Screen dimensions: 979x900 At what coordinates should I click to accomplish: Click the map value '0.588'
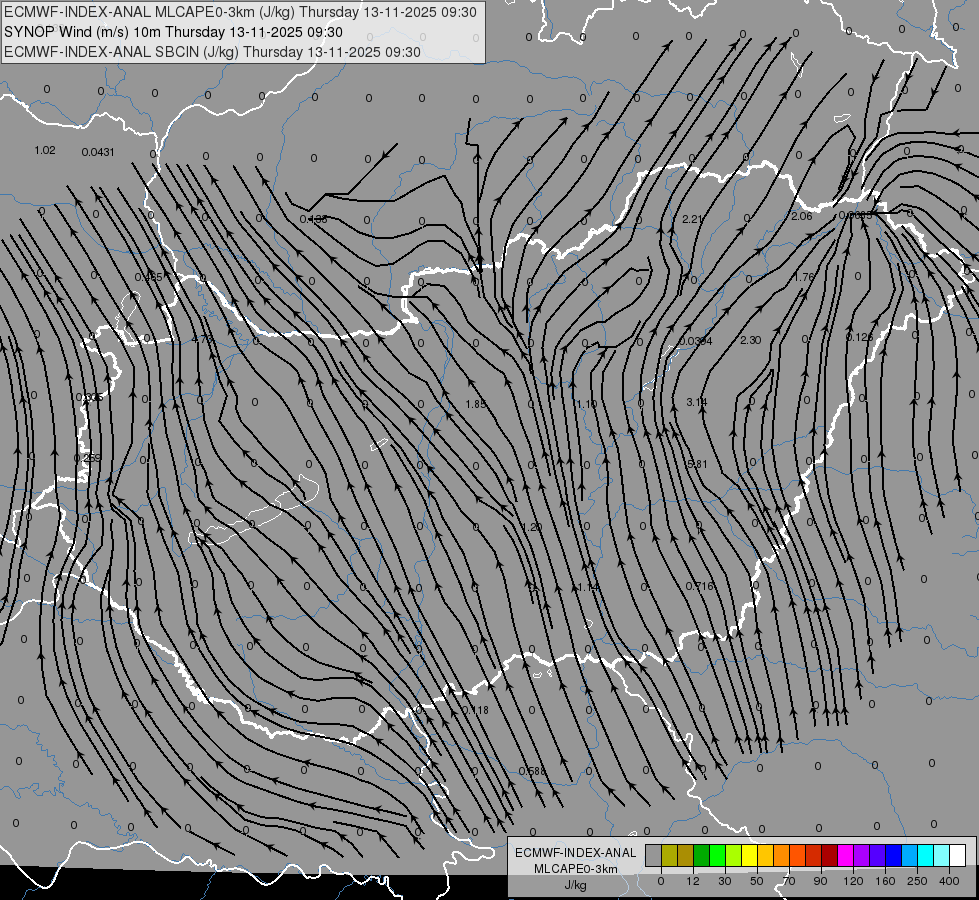pyautogui.click(x=533, y=771)
